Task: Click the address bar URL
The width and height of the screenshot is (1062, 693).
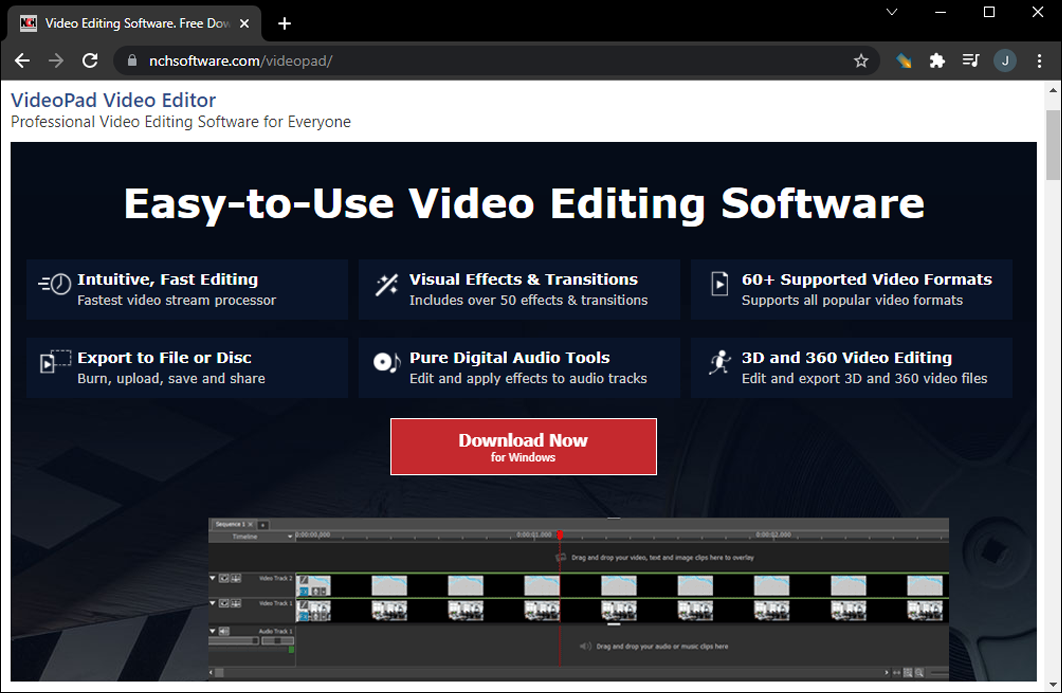Action: (x=240, y=61)
